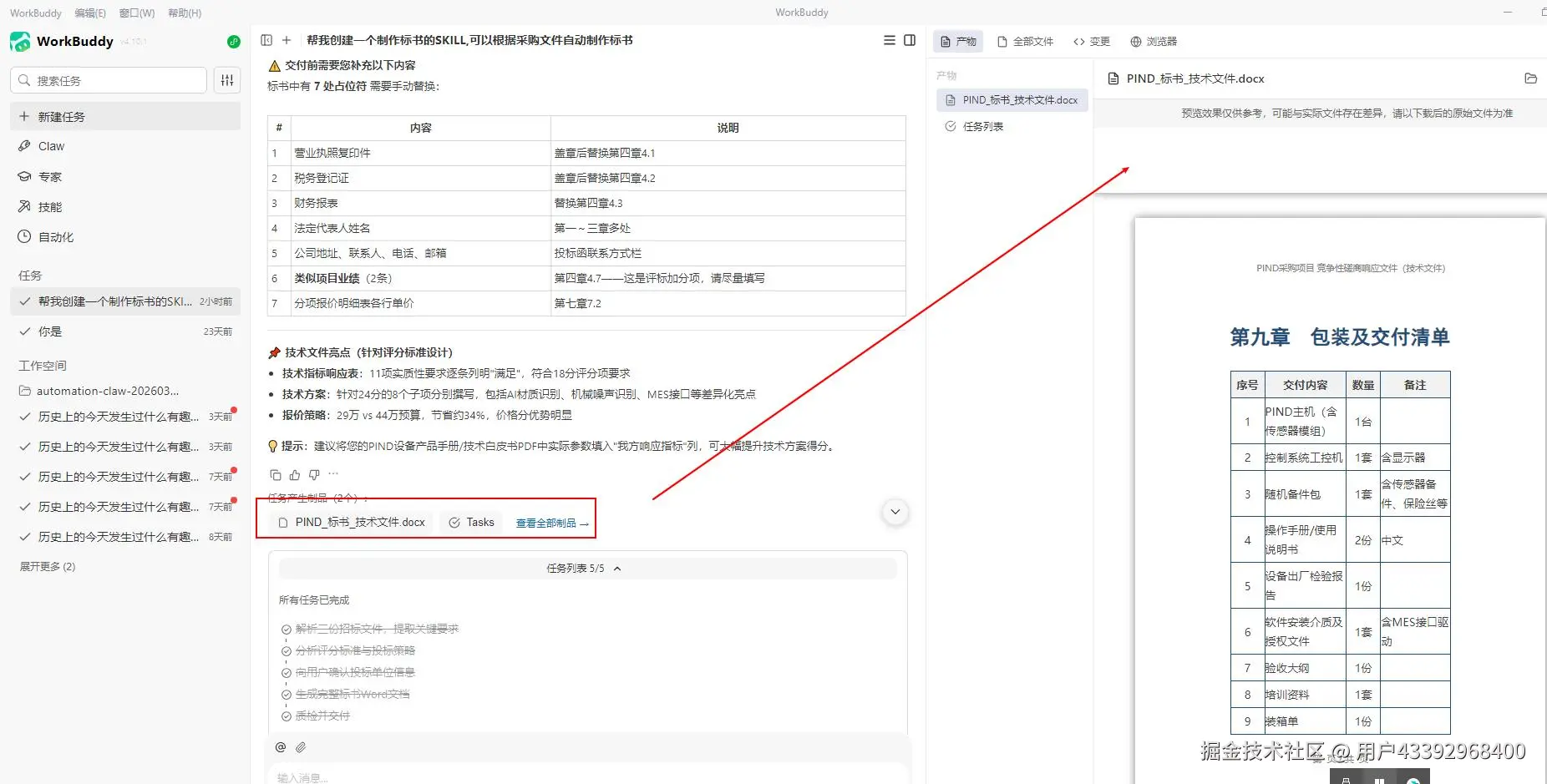The image size is (1547, 784).
Task: Toggle the left sidebar panel icon
Action: pos(266,40)
